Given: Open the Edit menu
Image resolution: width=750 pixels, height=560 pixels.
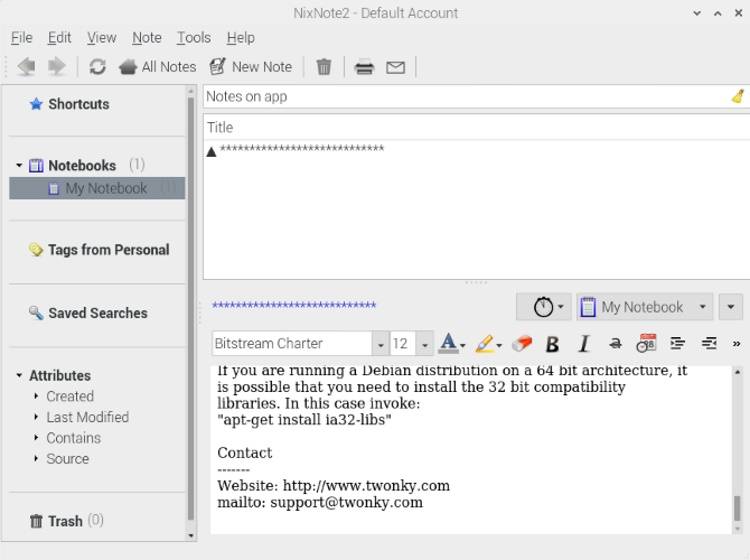Looking at the screenshot, I should click(x=59, y=38).
